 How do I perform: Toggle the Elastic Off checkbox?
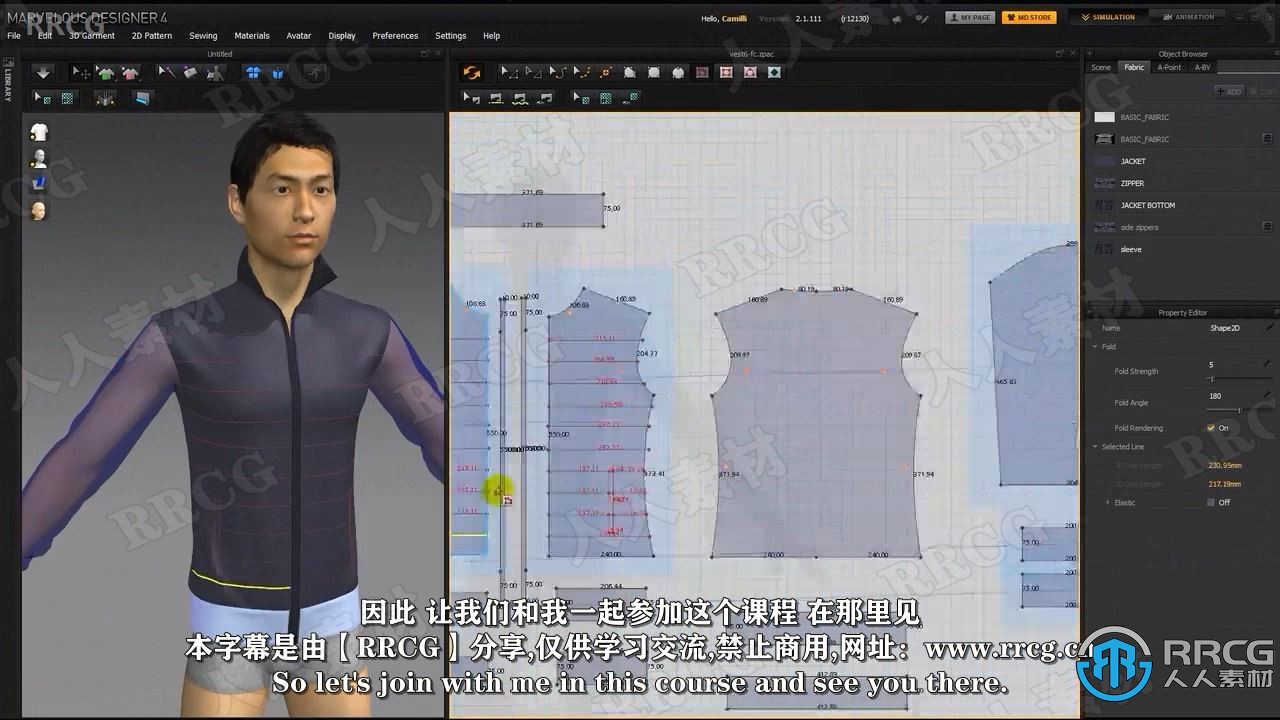click(x=1211, y=502)
